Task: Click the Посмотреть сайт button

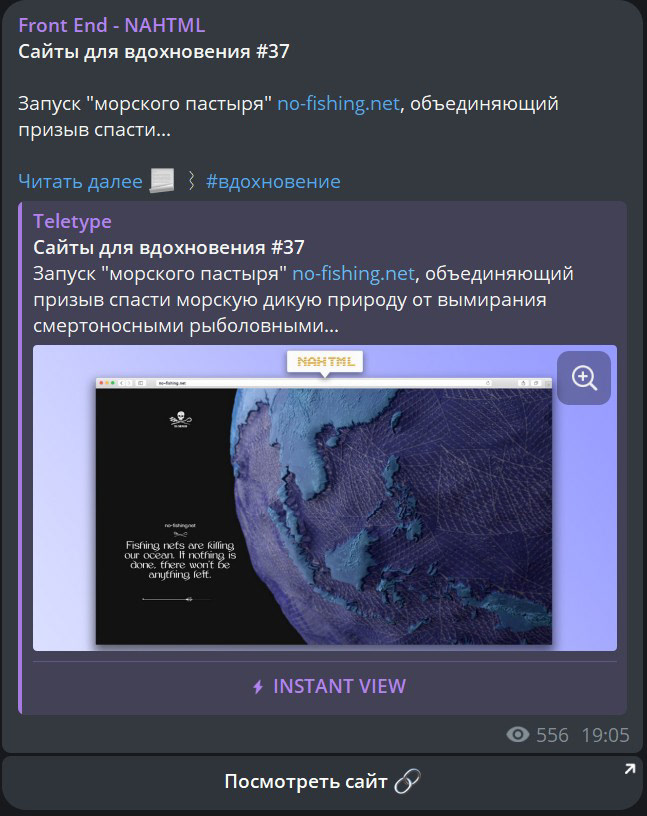Action: coord(322,782)
